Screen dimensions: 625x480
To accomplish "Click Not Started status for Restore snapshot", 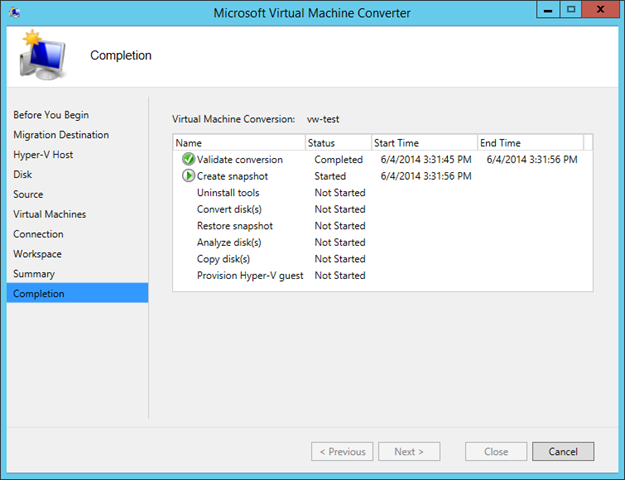I will coord(340,226).
